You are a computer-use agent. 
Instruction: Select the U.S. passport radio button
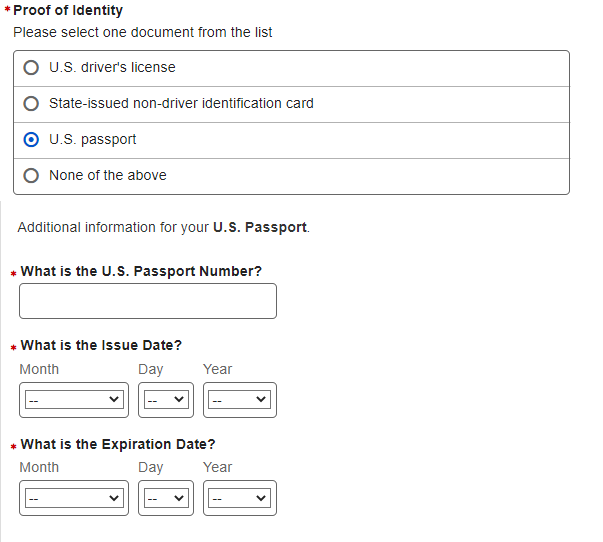pos(31,140)
